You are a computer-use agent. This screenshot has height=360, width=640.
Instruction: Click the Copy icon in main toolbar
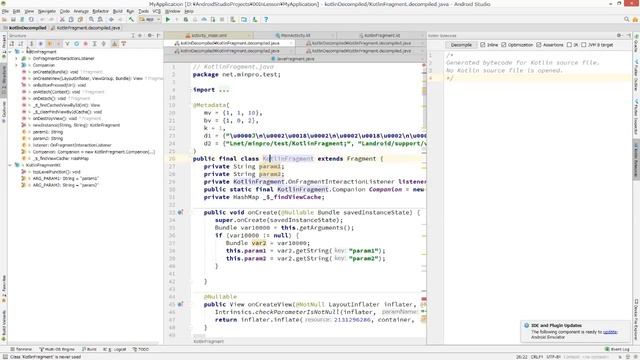tap(71, 19)
